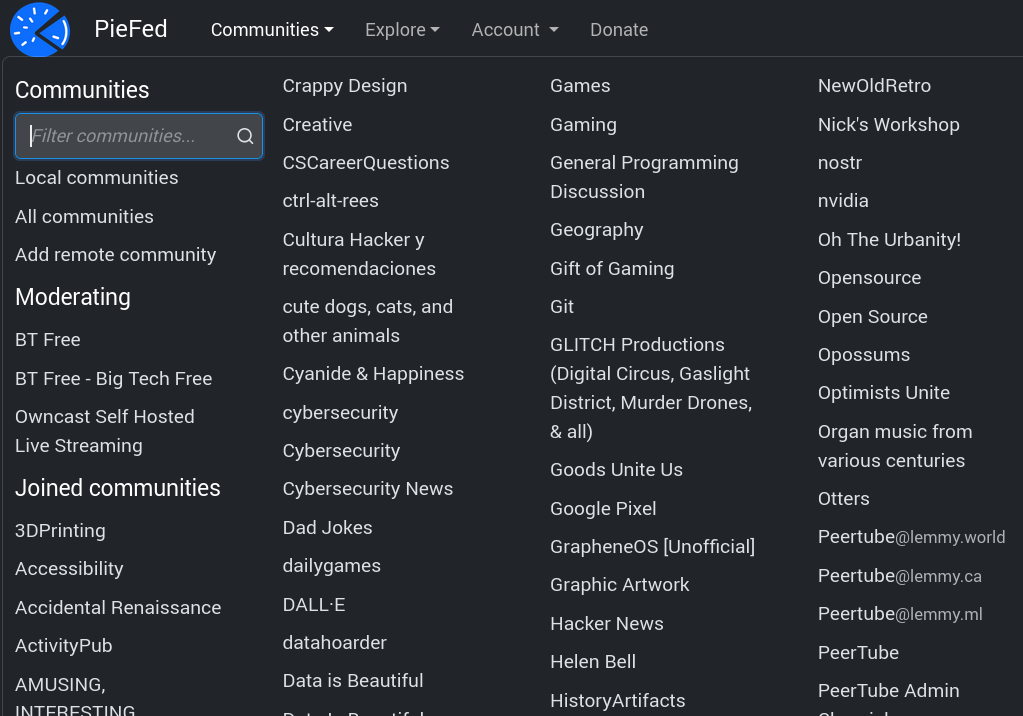Open the DALL·E community

[314, 605]
